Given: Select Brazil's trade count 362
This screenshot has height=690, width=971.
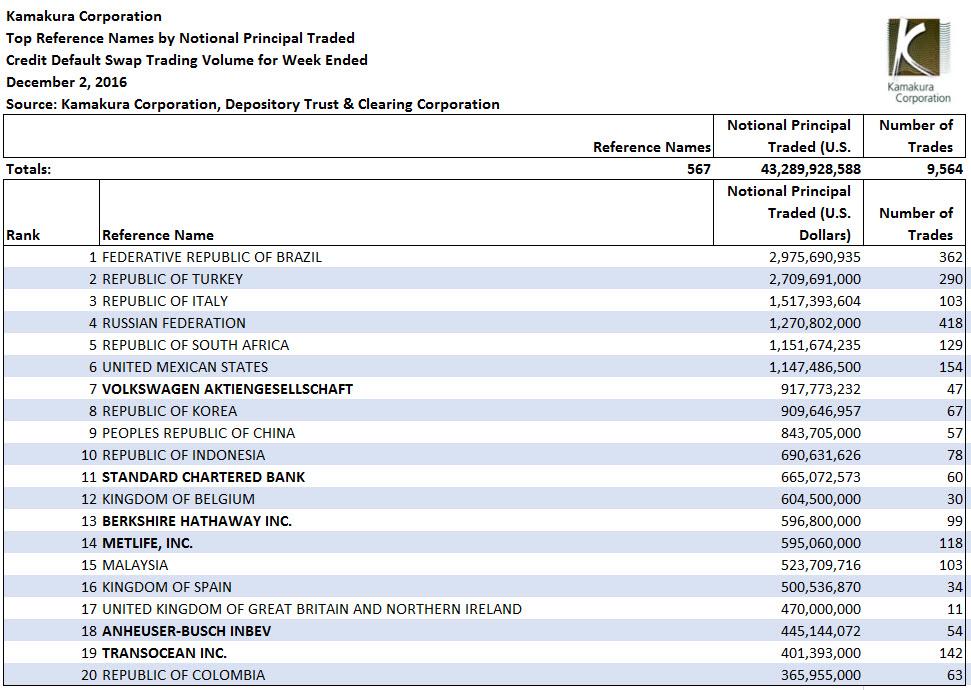Looking at the screenshot, I should click(951, 257).
